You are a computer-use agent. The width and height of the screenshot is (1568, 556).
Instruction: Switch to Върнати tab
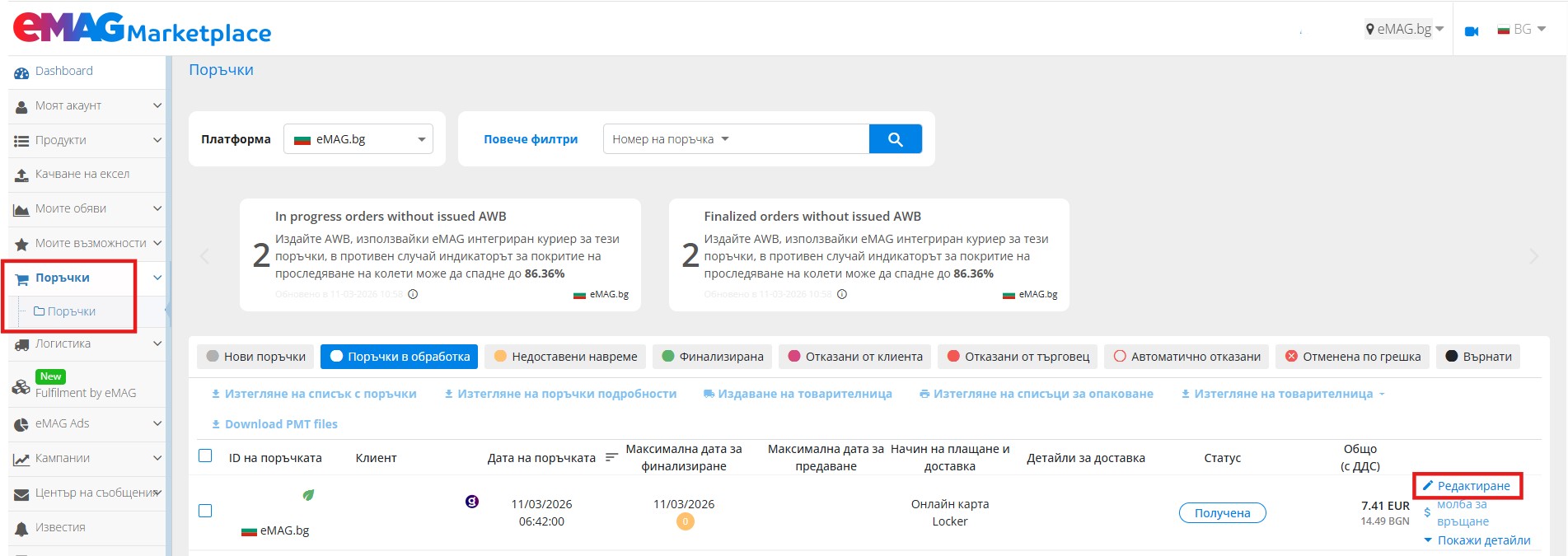pos(1478,357)
